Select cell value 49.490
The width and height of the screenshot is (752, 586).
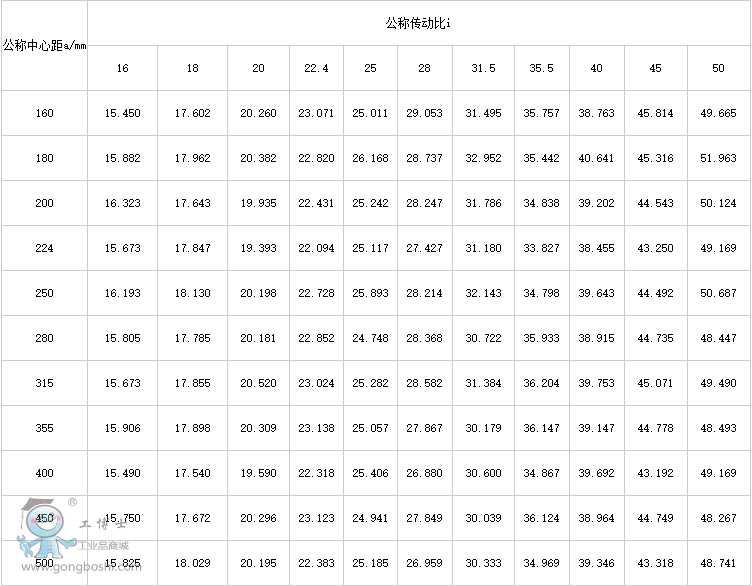[x=718, y=383]
